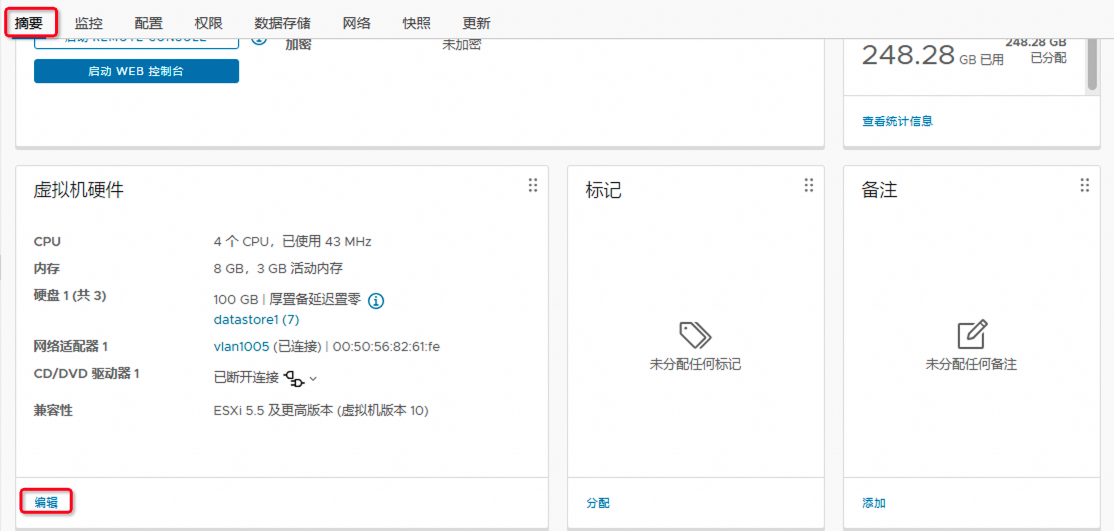Click the storage card vertical scrollbar

click(1092, 65)
